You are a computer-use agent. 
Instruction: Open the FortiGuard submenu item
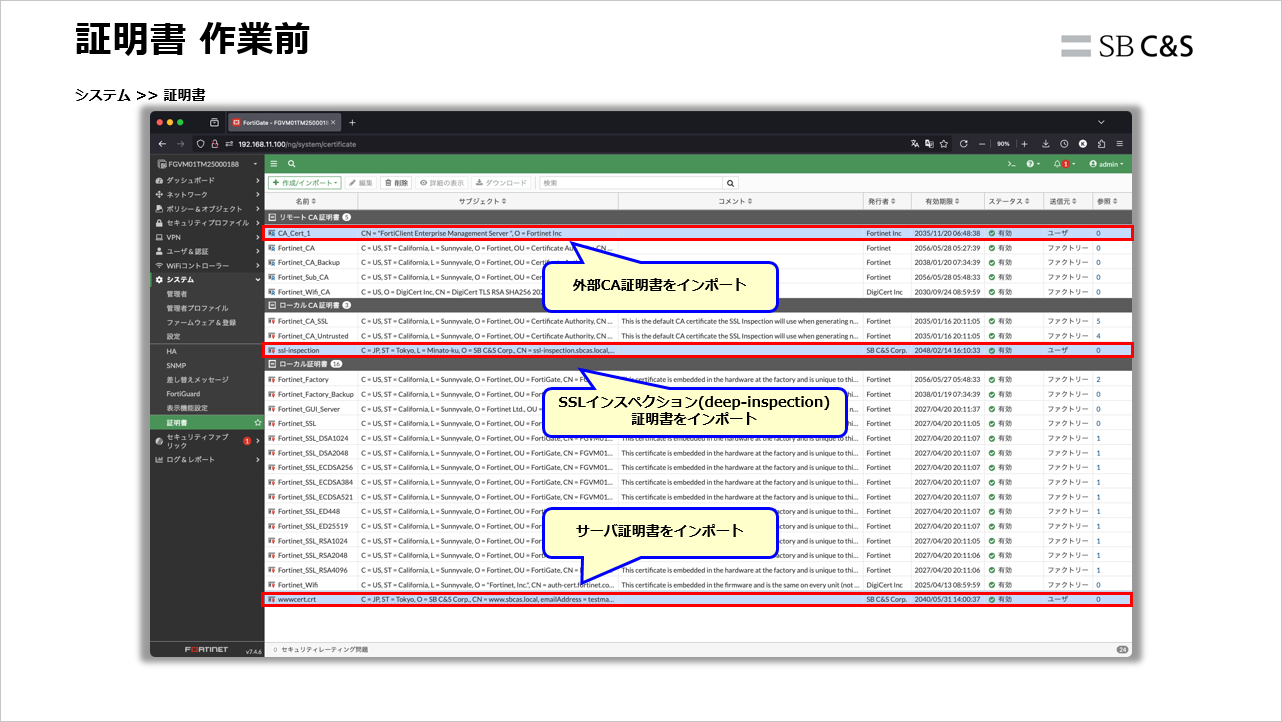pos(183,394)
